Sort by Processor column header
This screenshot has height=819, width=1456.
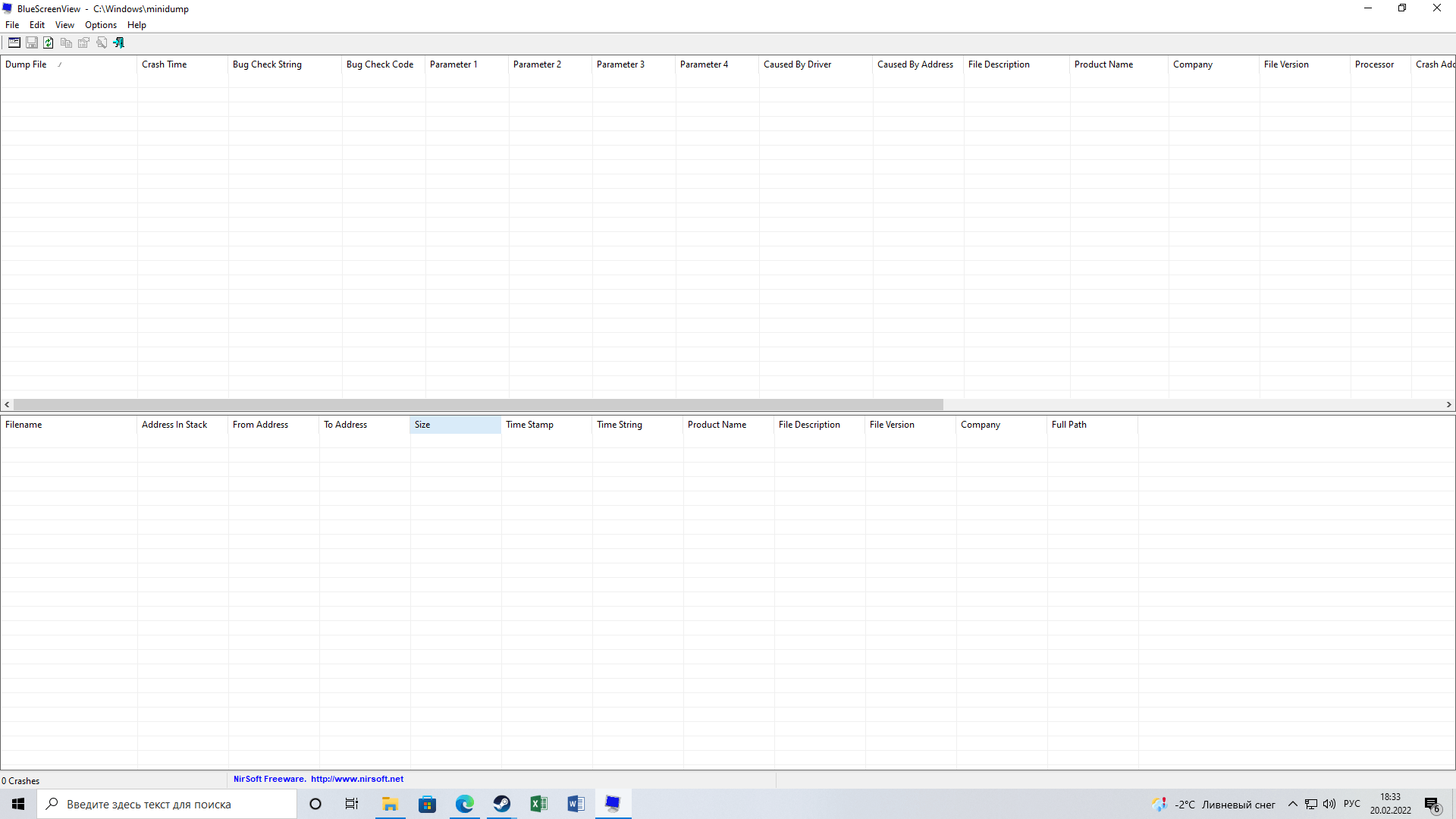pyautogui.click(x=1380, y=64)
